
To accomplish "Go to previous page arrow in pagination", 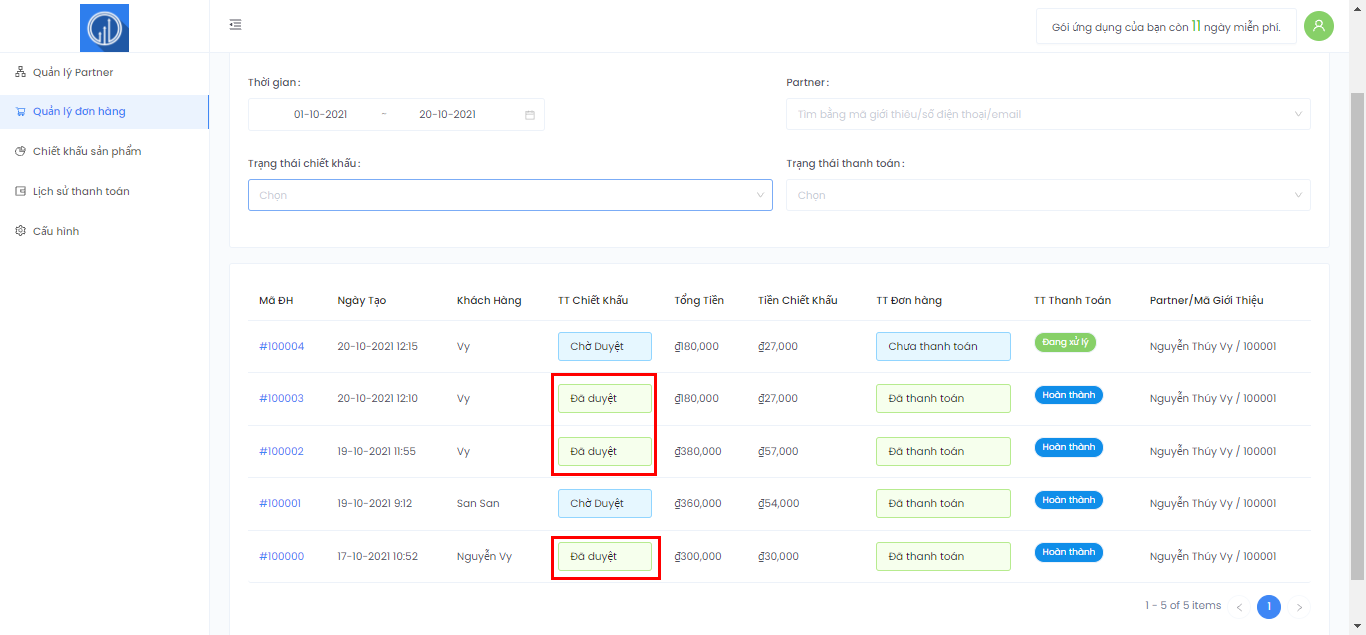I will [x=1239, y=607].
